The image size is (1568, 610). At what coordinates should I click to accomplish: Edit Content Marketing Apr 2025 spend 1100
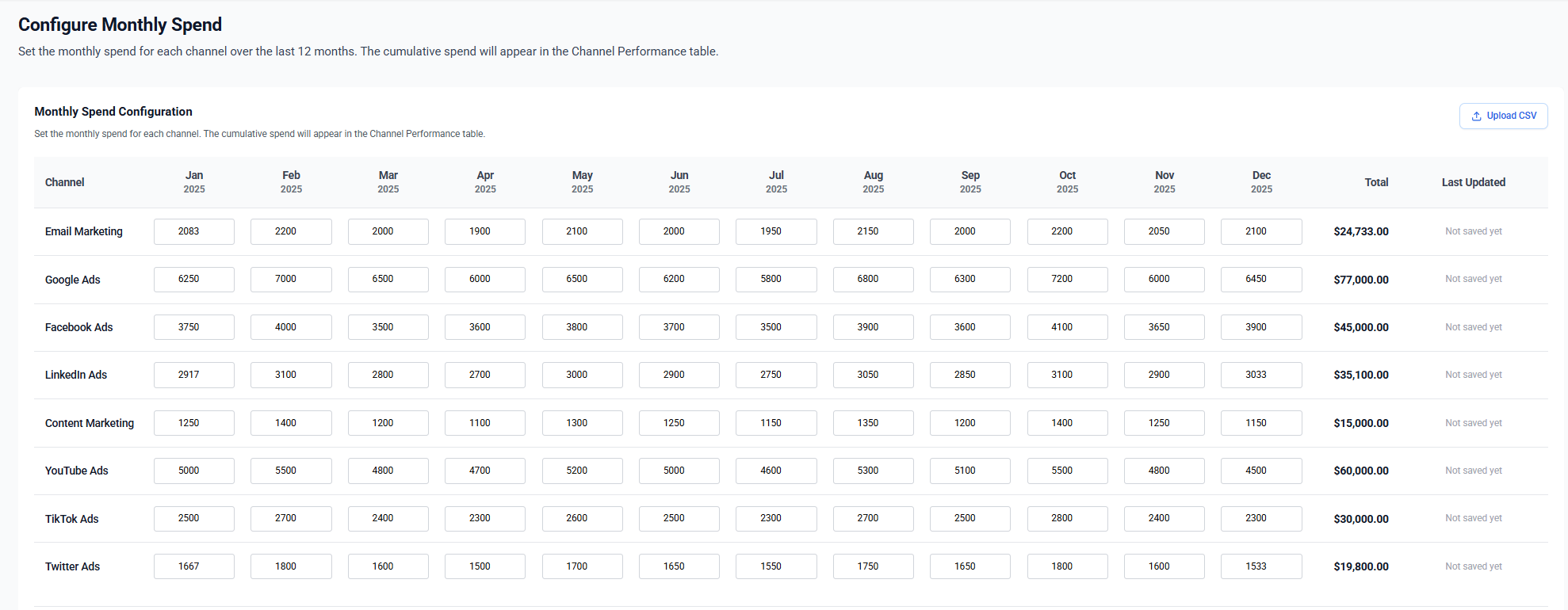(485, 423)
